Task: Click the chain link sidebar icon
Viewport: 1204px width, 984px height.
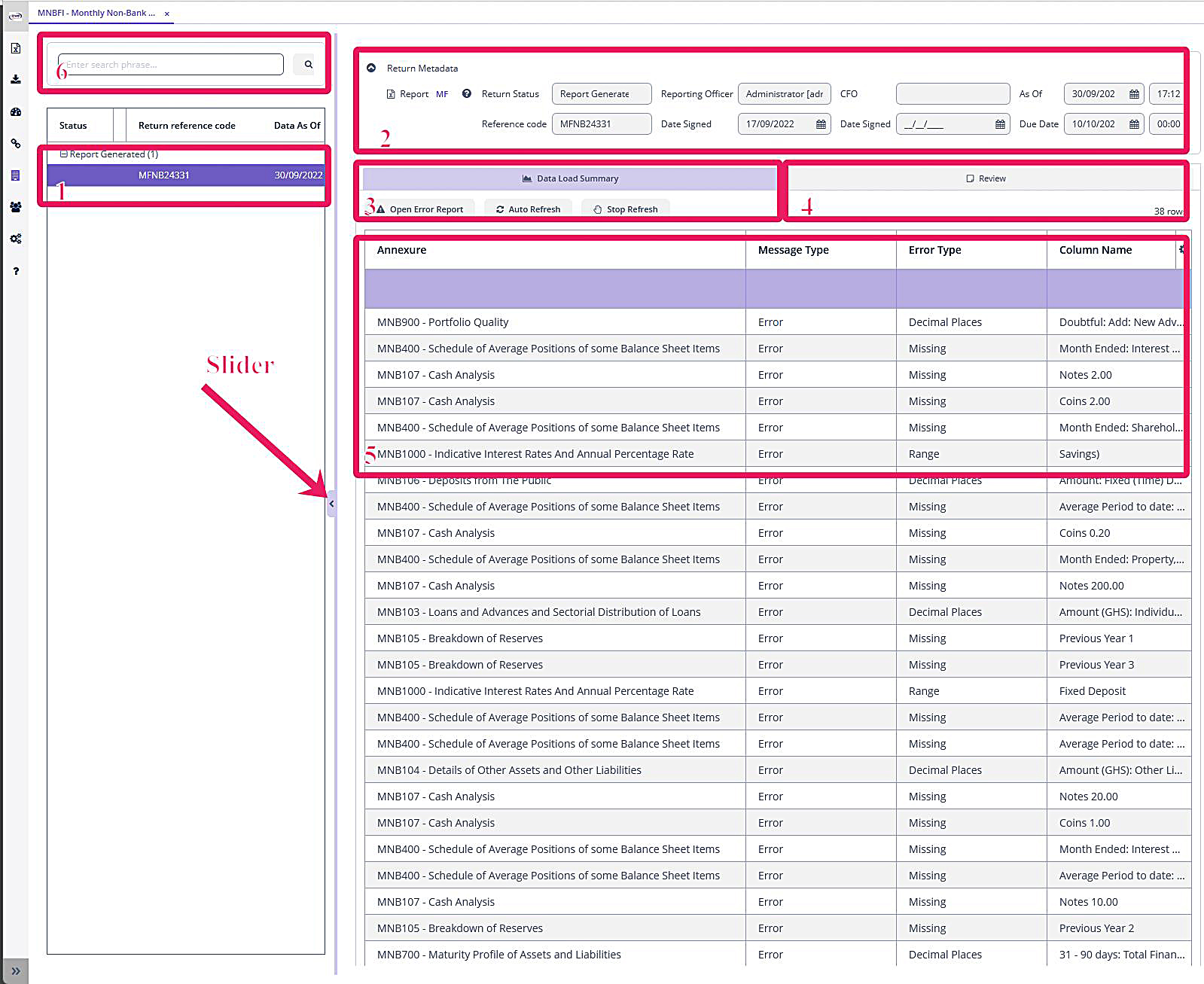Action: tap(15, 143)
